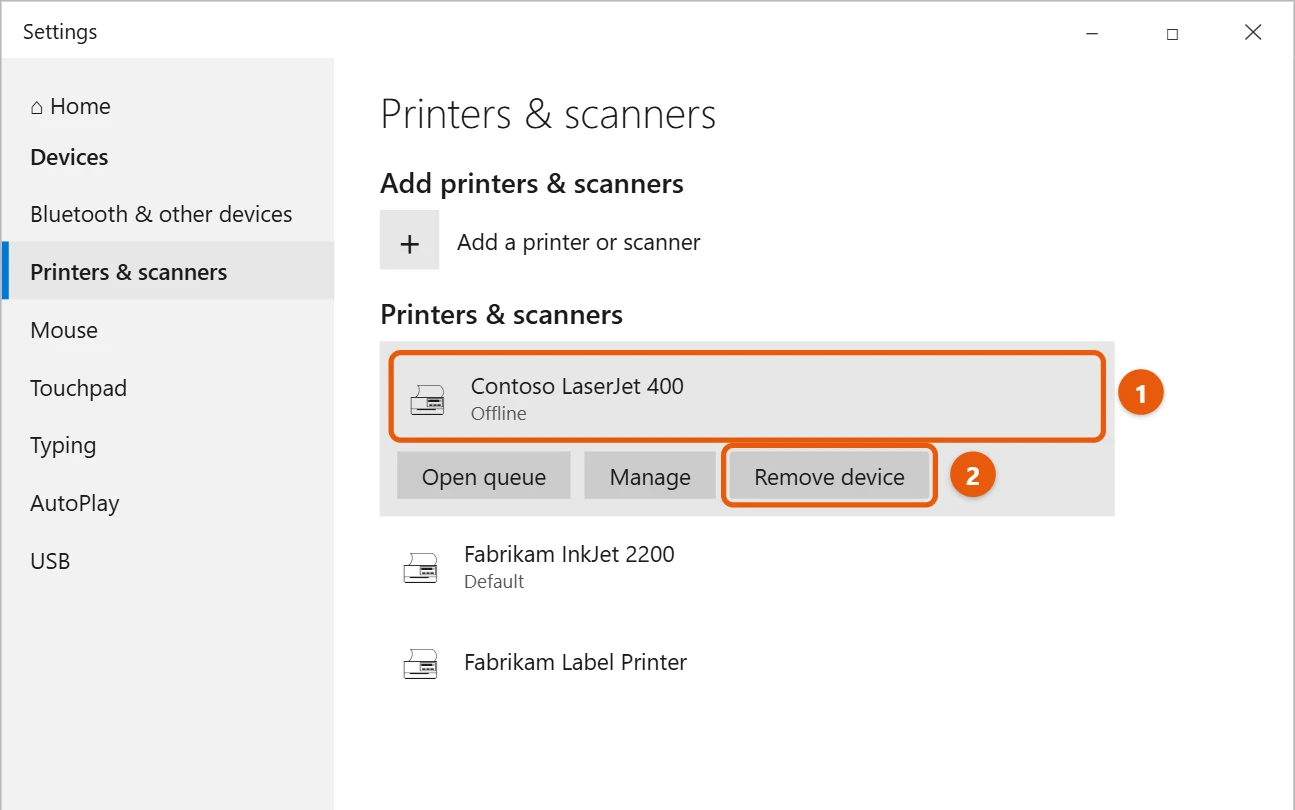Image resolution: width=1295 pixels, height=810 pixels.
Task: Click the Remove device button
Action: (829, 476)
